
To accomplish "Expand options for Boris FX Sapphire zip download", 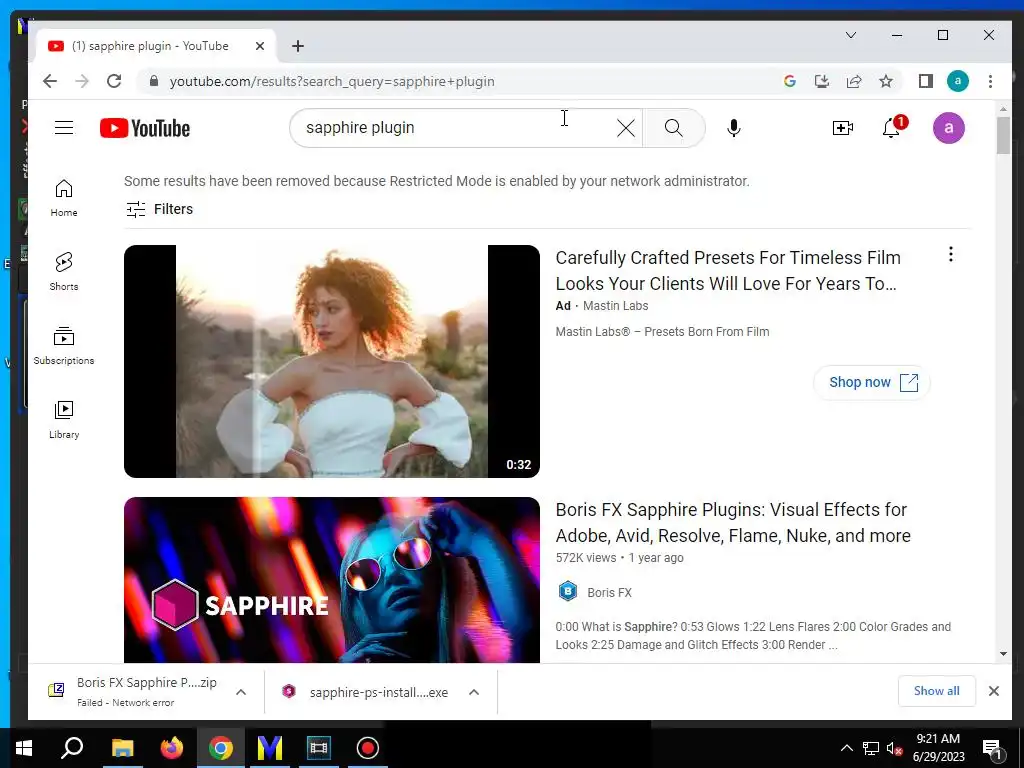I will click(241, 692).
